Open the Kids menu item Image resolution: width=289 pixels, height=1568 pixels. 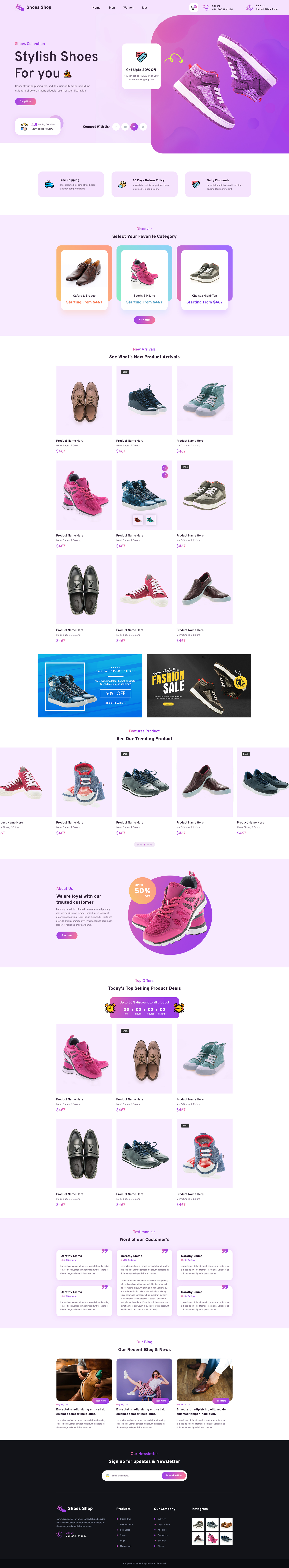coord(145,7)
